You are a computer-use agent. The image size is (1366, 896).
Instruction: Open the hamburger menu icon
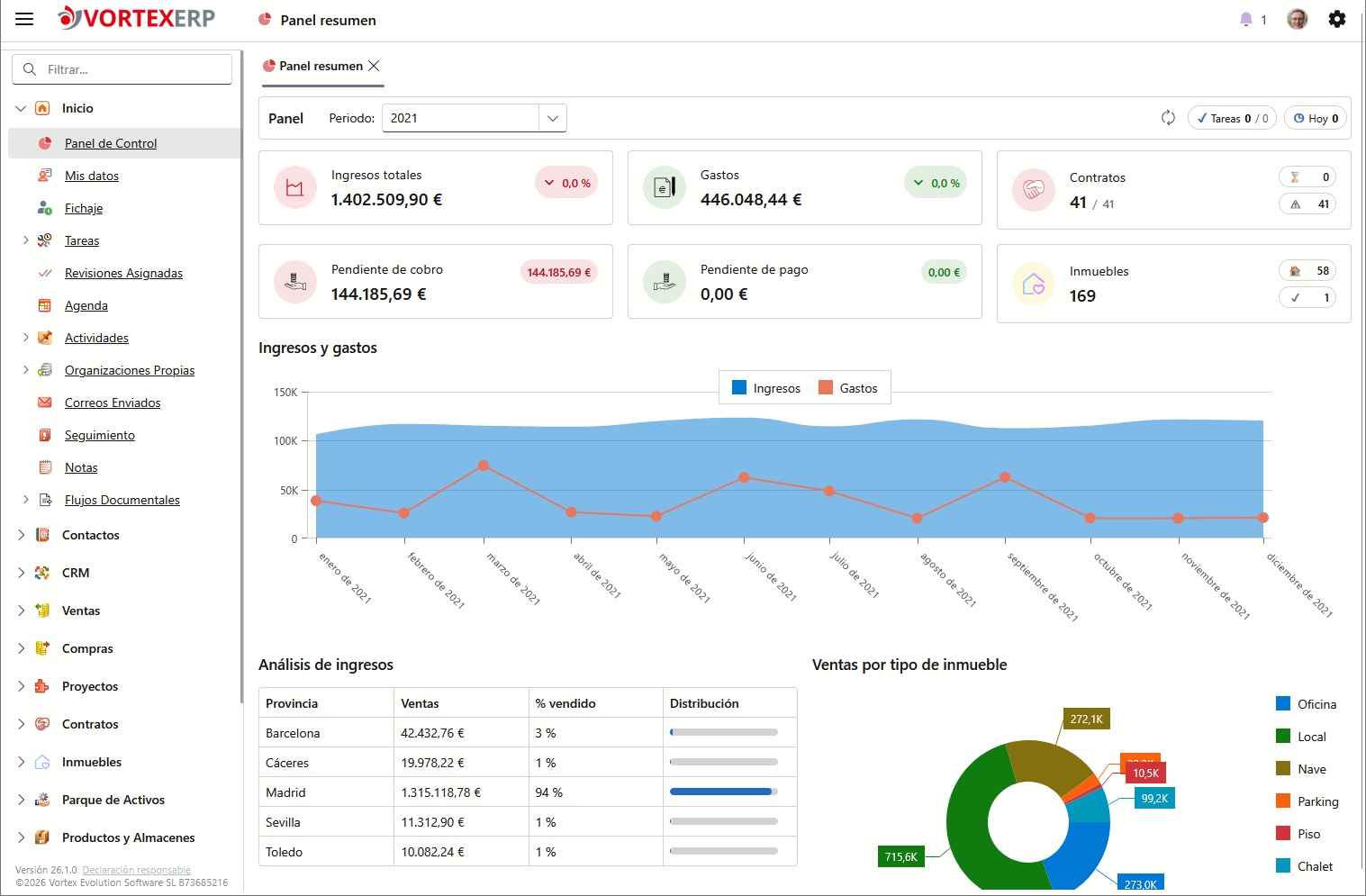(24, 19)
